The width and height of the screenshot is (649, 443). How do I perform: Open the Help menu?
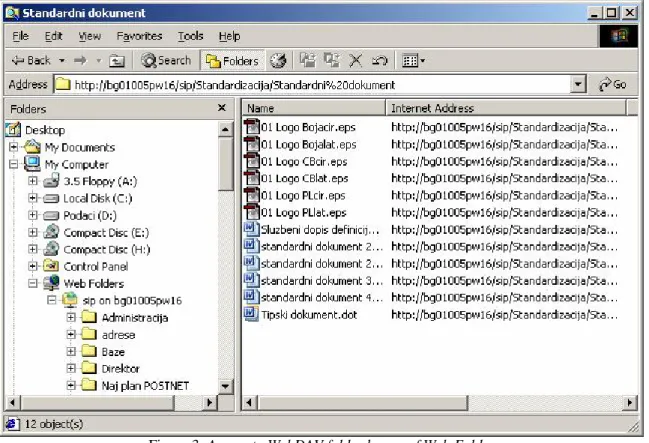[x=229, y=36]
